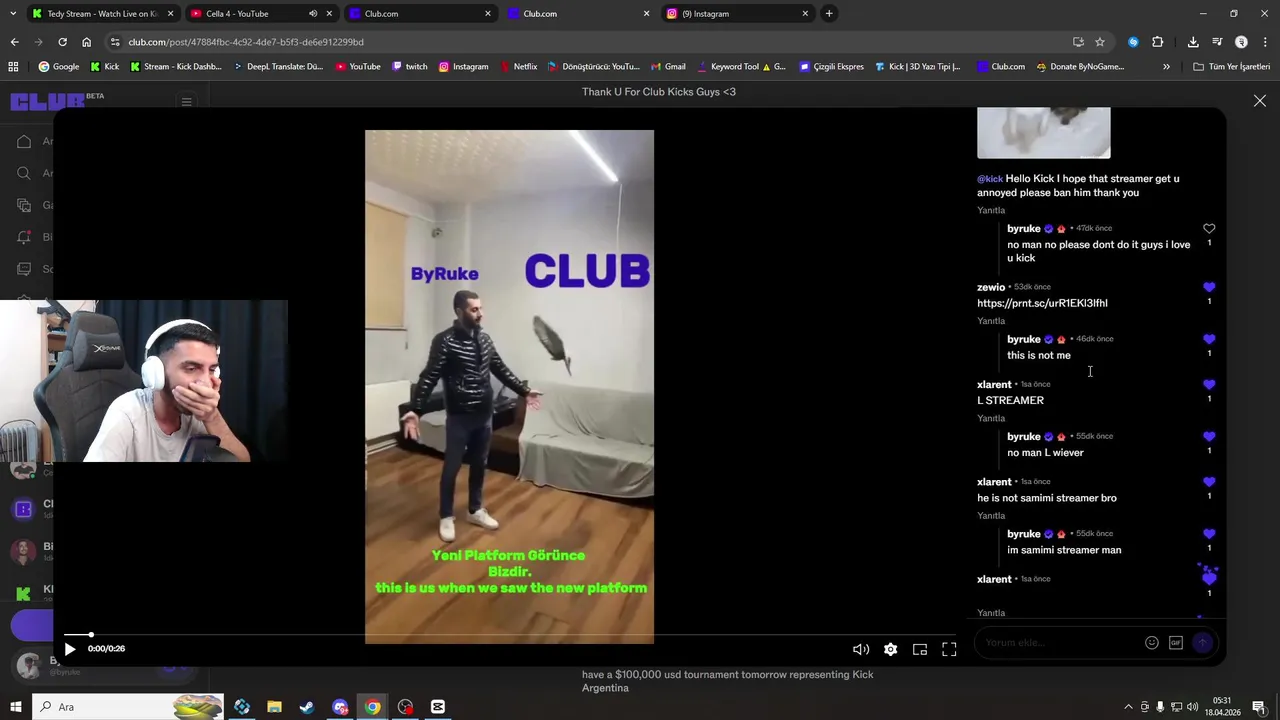The image size is (1280, 720).
Task: Go to browser home page
Action: (86, 42)
